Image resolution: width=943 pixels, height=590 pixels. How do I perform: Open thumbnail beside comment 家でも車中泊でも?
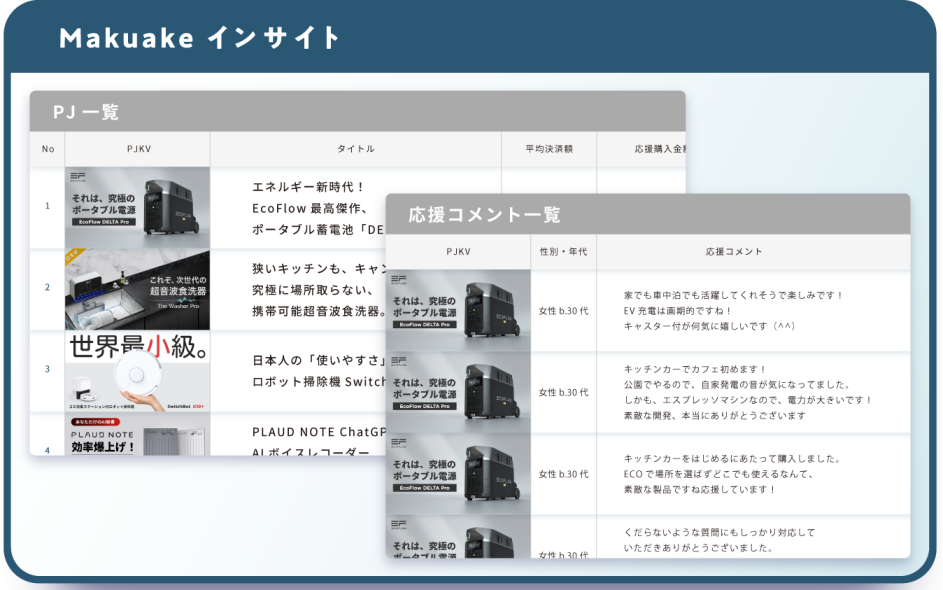pyautogui.click(x=458, y=310)
